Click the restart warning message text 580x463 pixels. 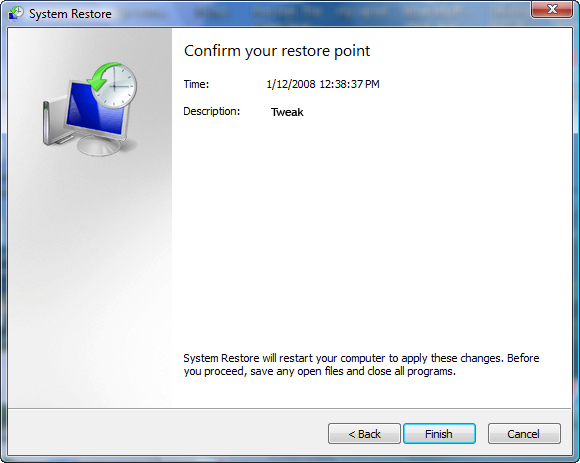pos(361,365)
